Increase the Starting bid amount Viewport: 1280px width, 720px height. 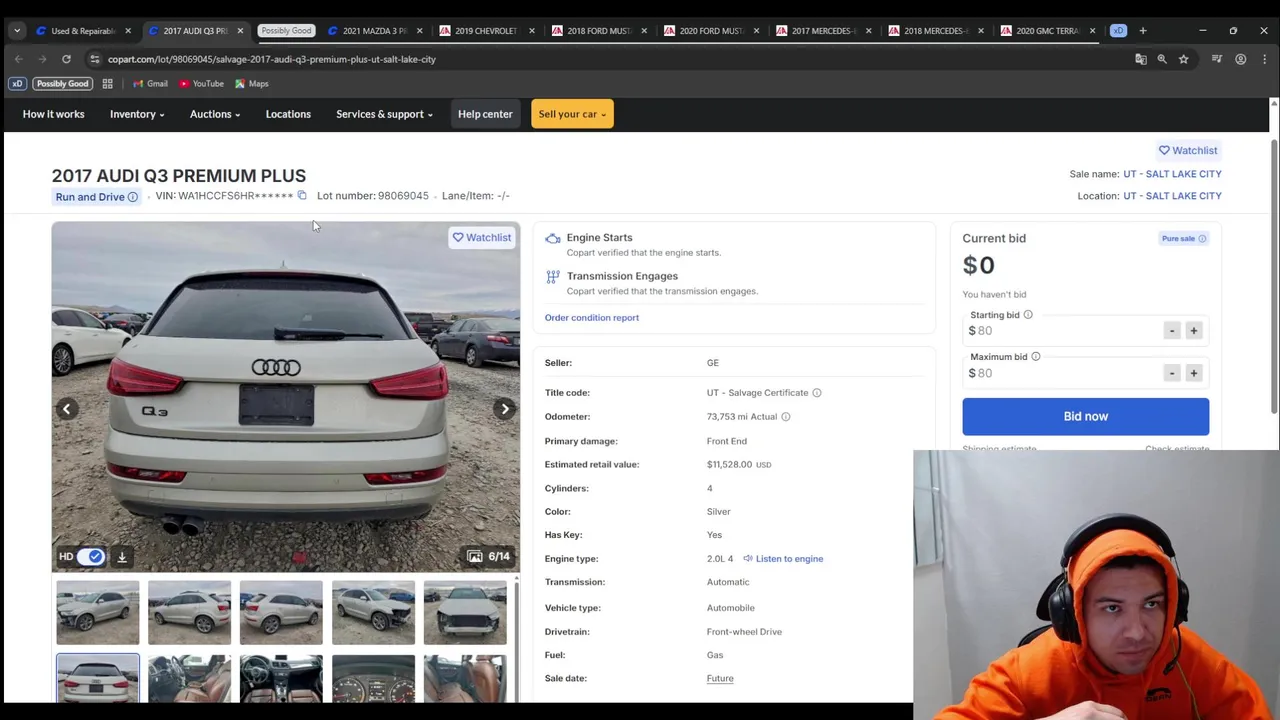click(x=1193, y=331)
